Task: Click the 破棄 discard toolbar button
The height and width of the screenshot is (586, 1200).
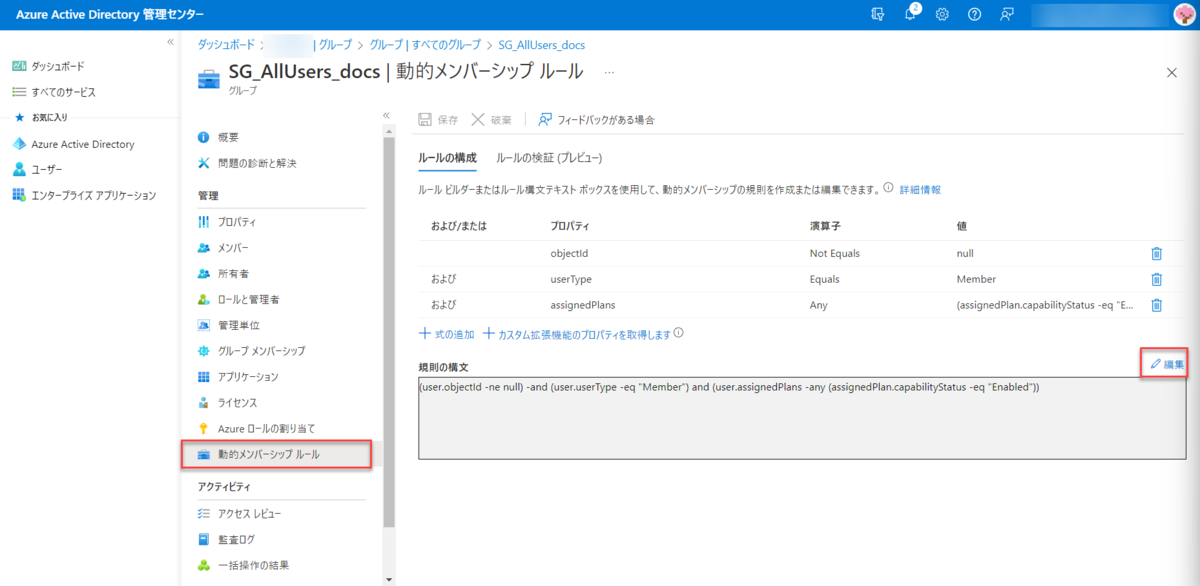Action: point(492,120)
